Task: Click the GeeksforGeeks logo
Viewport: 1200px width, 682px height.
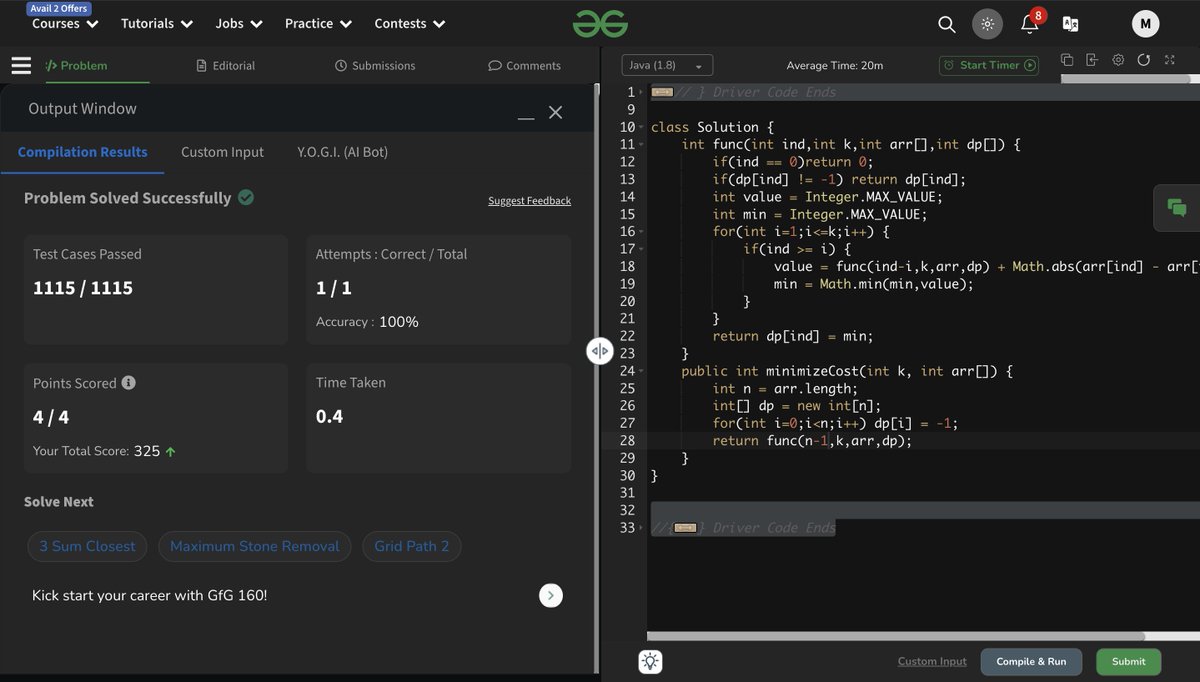Action: (600, 22)
